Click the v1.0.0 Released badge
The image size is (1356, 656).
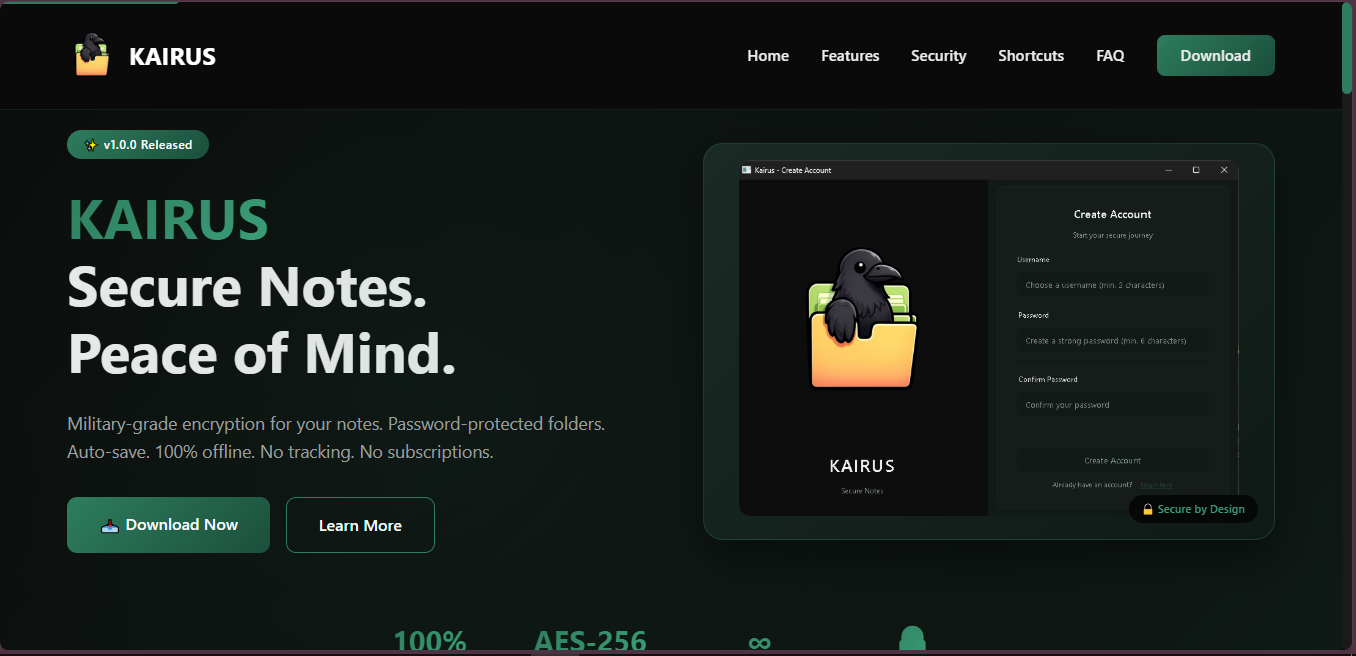[x=138, y=145]
